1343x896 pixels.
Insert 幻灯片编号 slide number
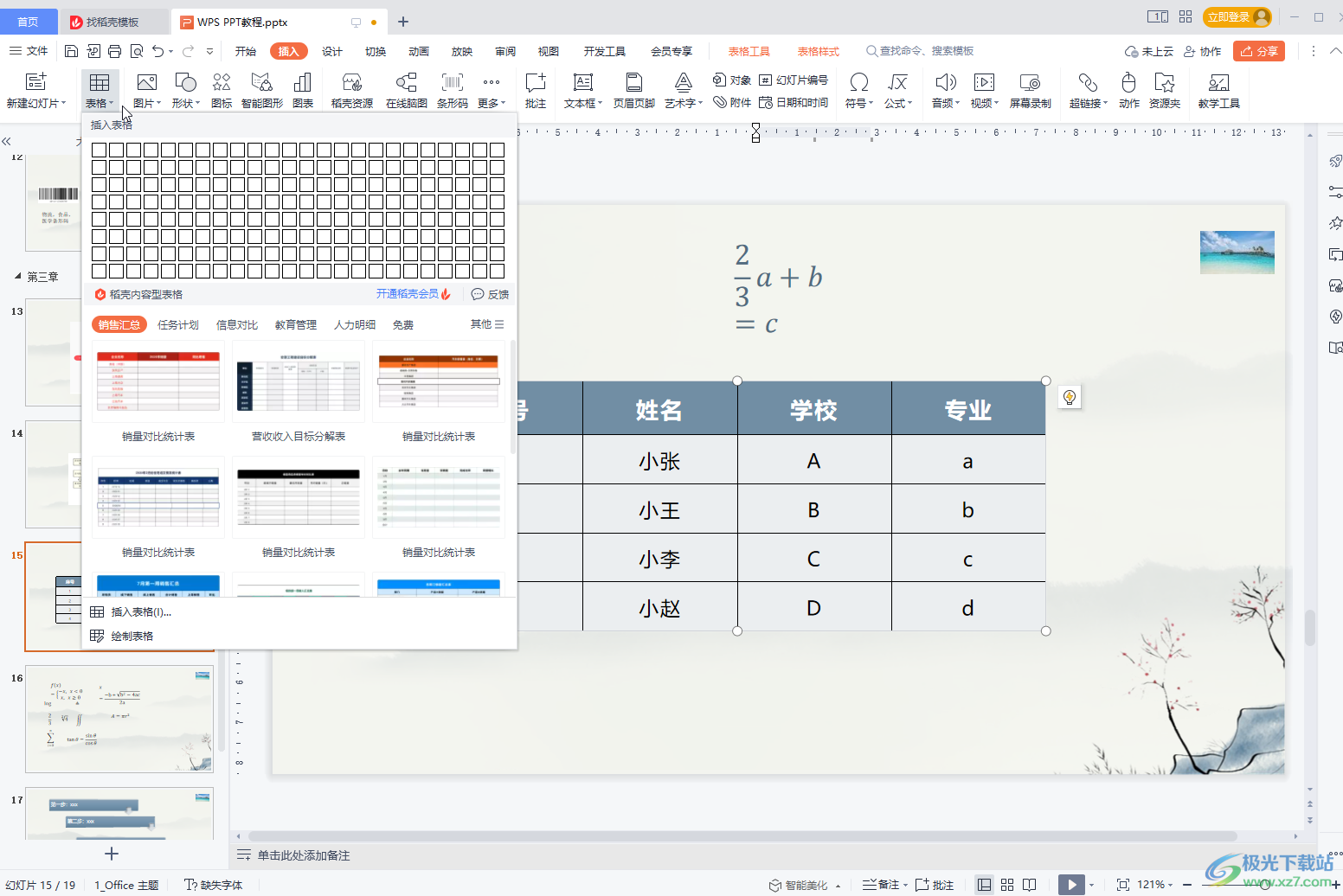pos(794,80)
